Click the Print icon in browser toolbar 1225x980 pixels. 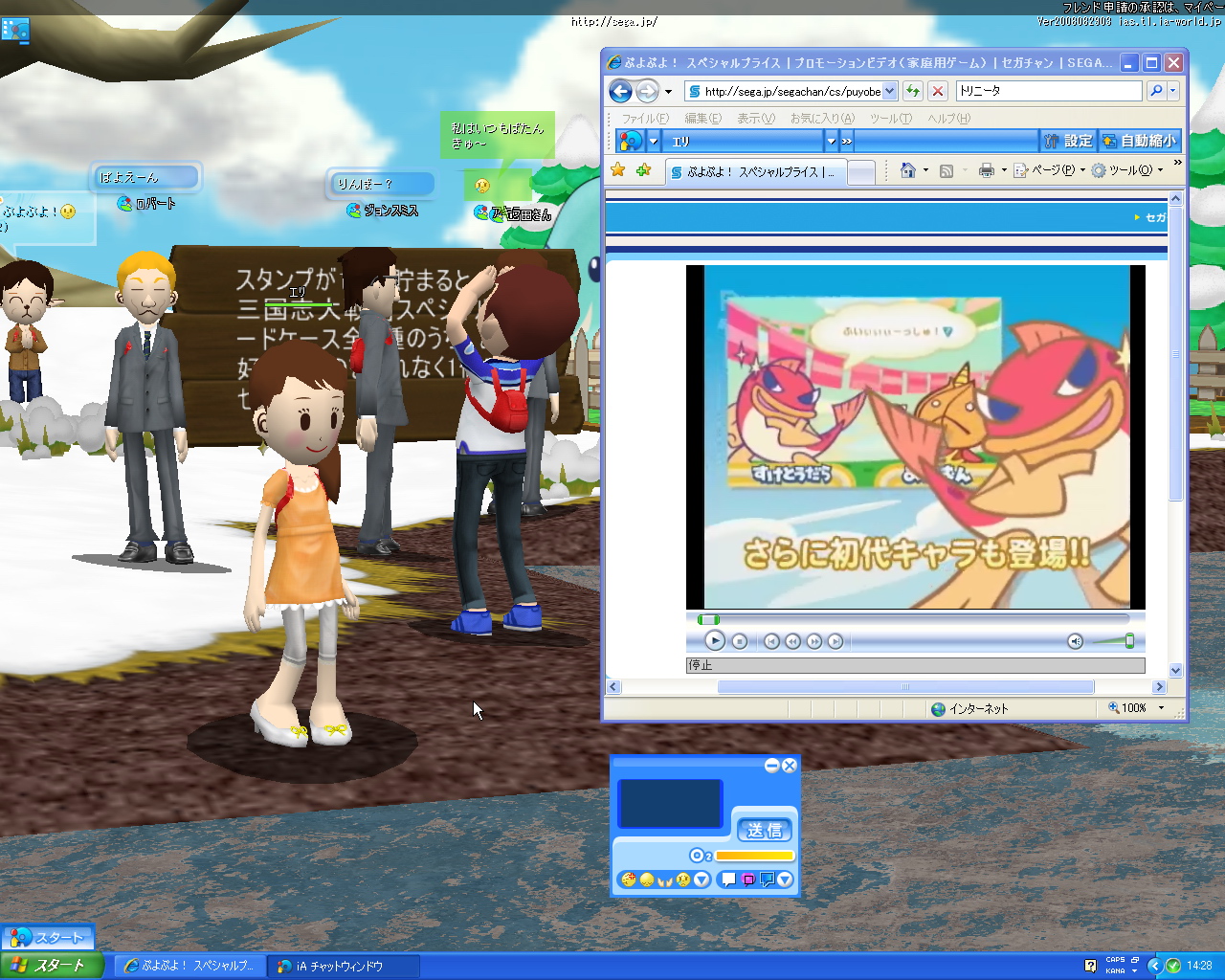[986, 170]
